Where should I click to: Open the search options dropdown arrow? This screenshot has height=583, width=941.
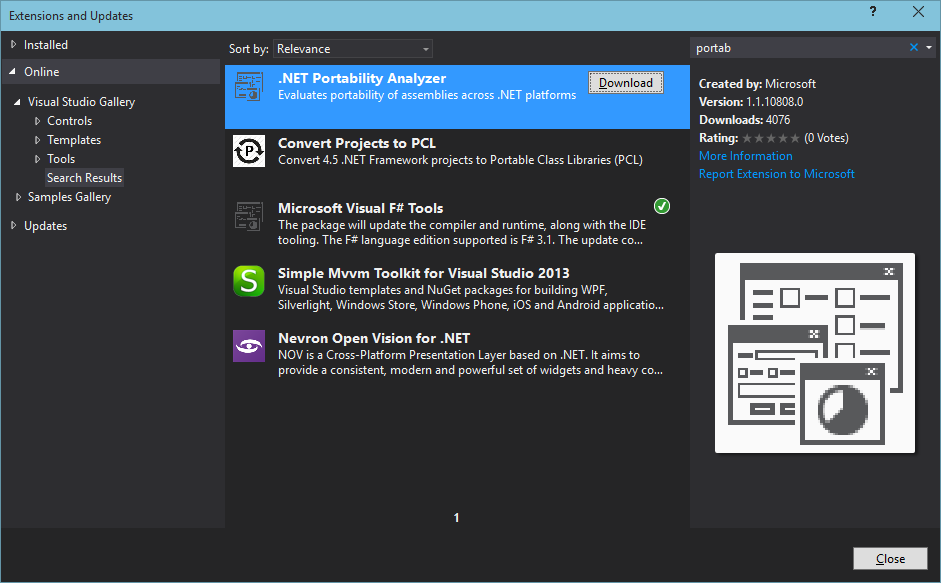click(928, 47)
